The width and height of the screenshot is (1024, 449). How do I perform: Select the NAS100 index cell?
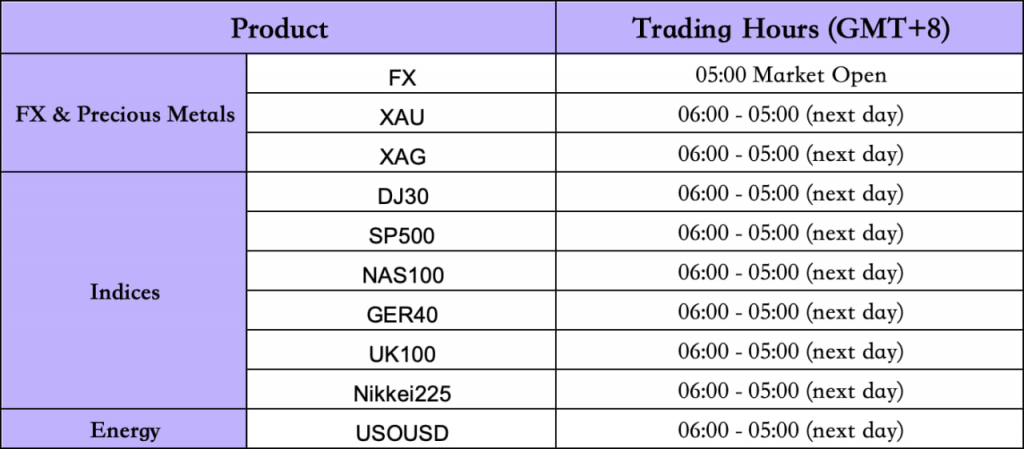click(x=402, y=273)
